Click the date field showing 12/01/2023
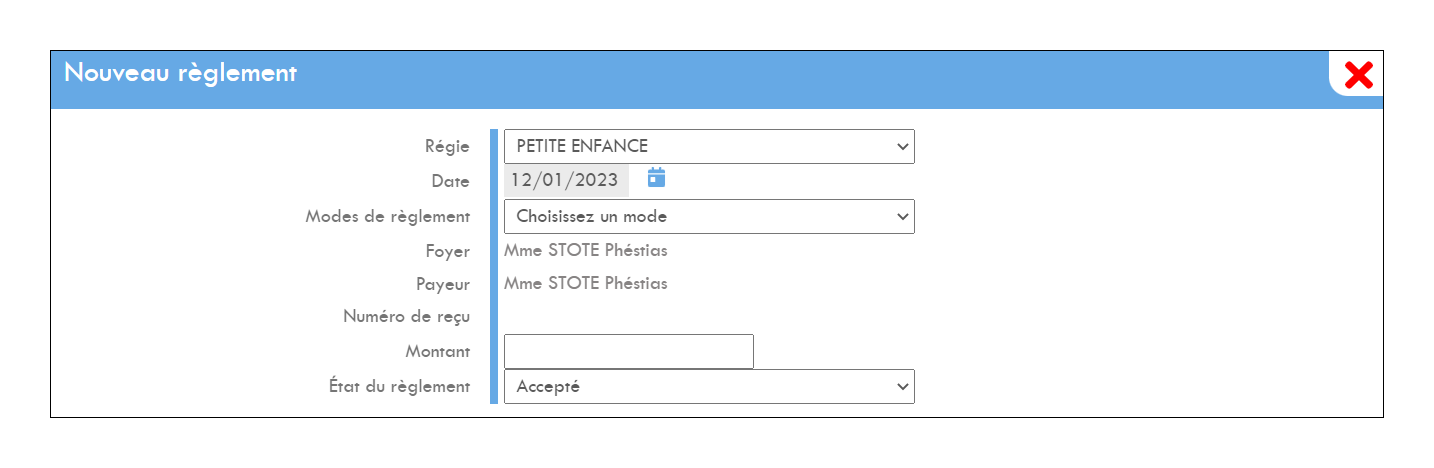 click(x=566, y=181)
